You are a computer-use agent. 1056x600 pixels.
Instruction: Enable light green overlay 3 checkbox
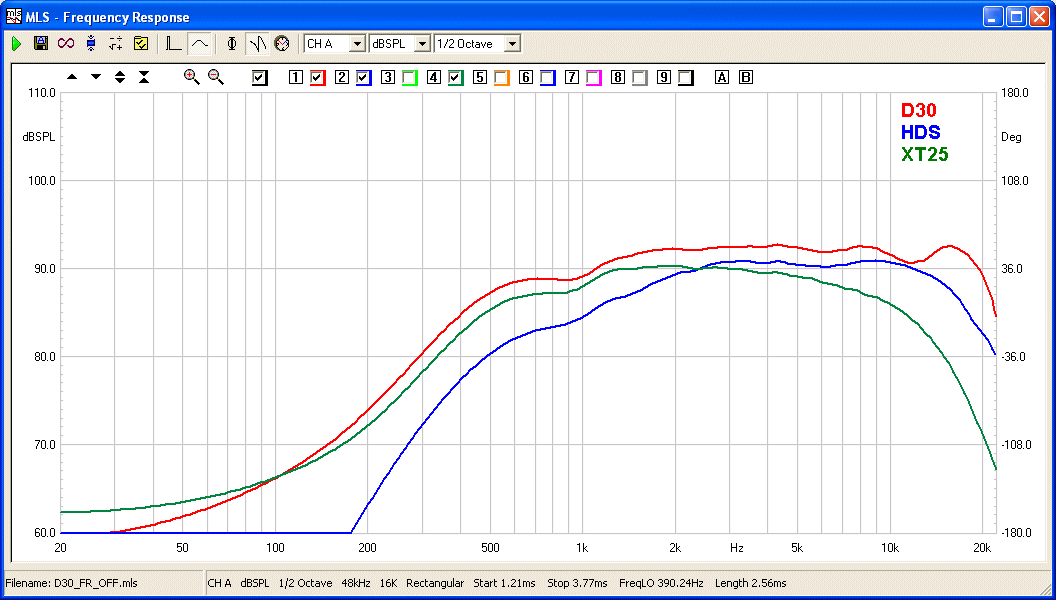(409, 78)
